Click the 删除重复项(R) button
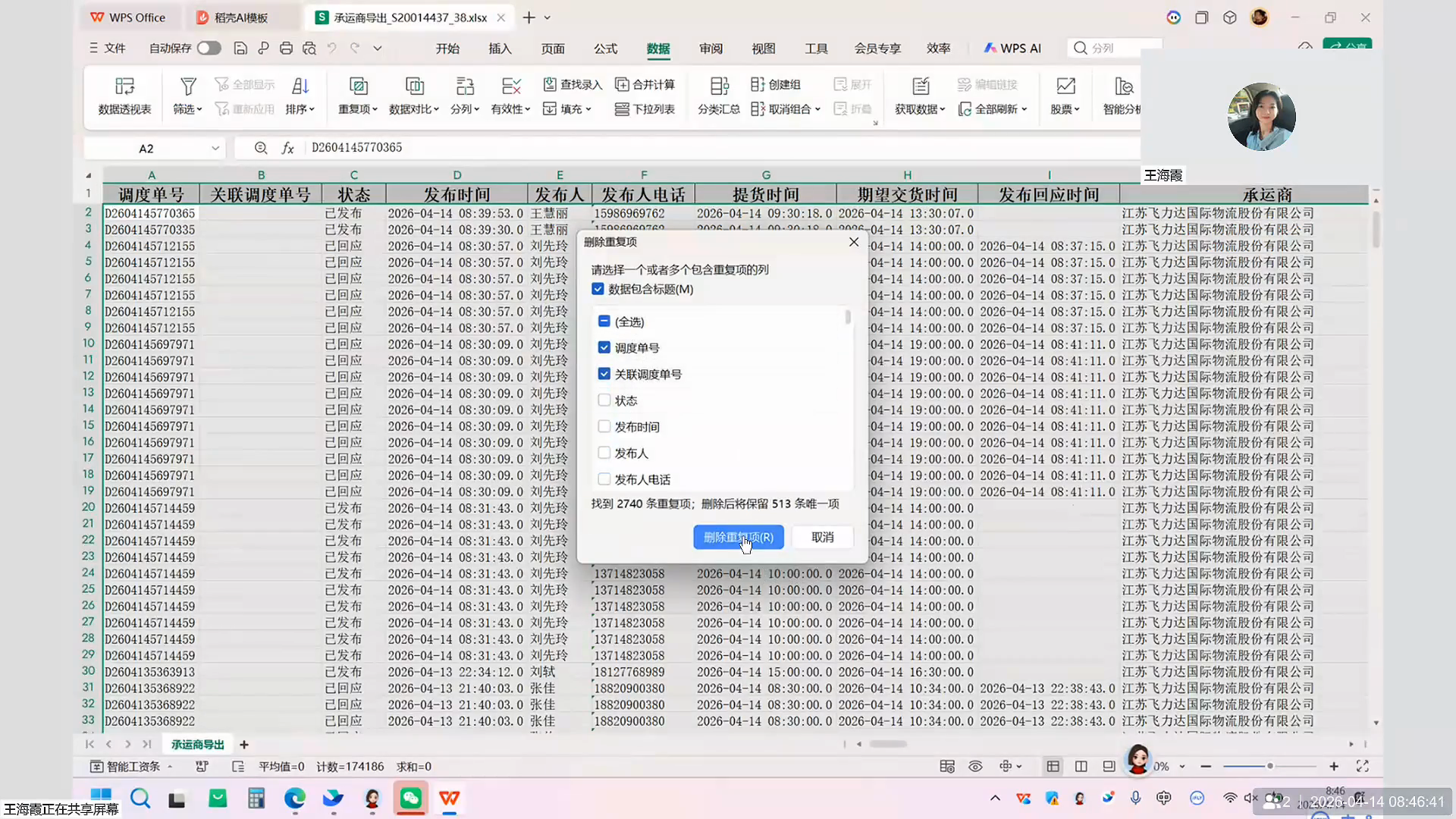The image size is (1456, 819). [x=738, y=537]
